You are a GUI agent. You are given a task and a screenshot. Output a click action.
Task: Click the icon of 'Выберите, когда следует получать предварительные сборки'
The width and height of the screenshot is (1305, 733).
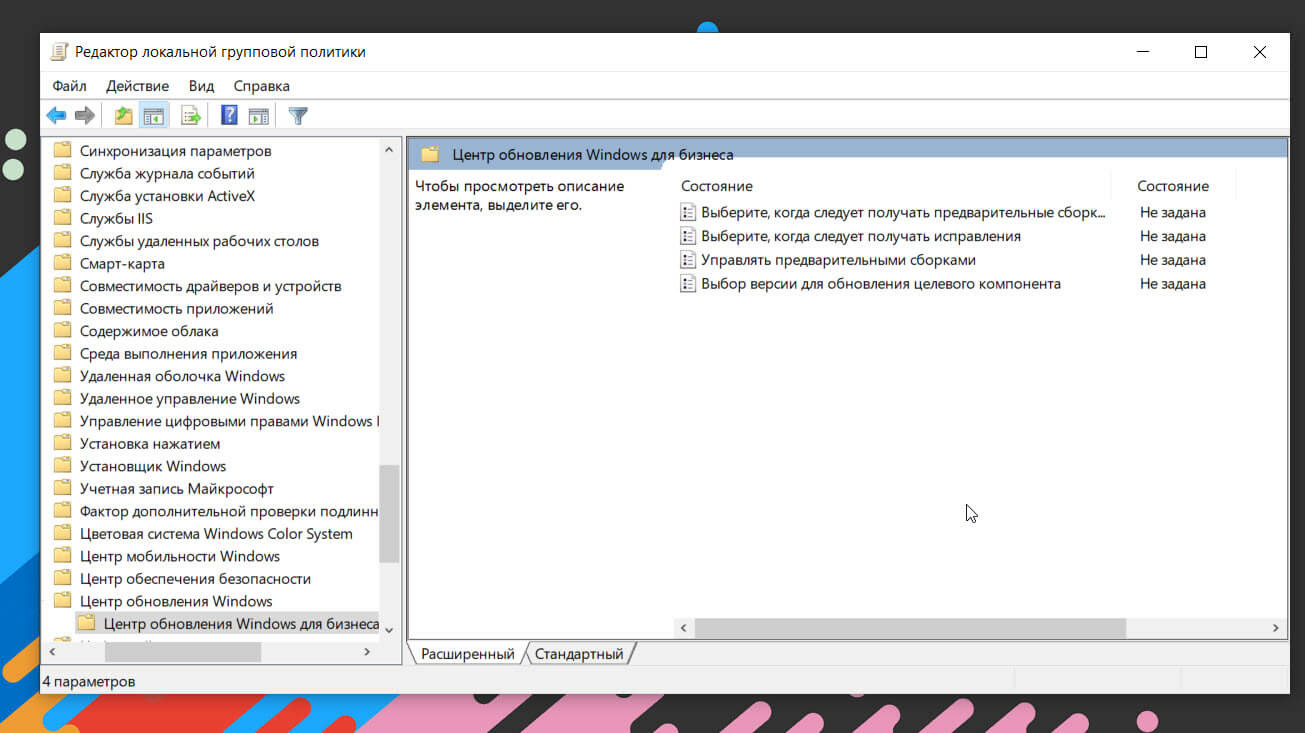[688, 212]
